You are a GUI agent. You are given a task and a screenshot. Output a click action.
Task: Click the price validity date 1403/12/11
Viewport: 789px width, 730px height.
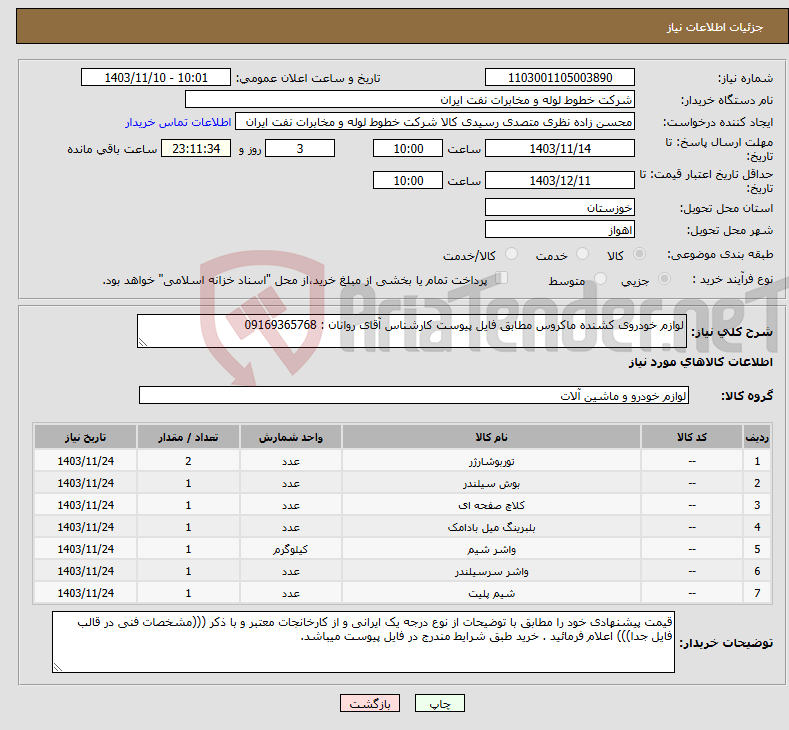pos(560,180)
